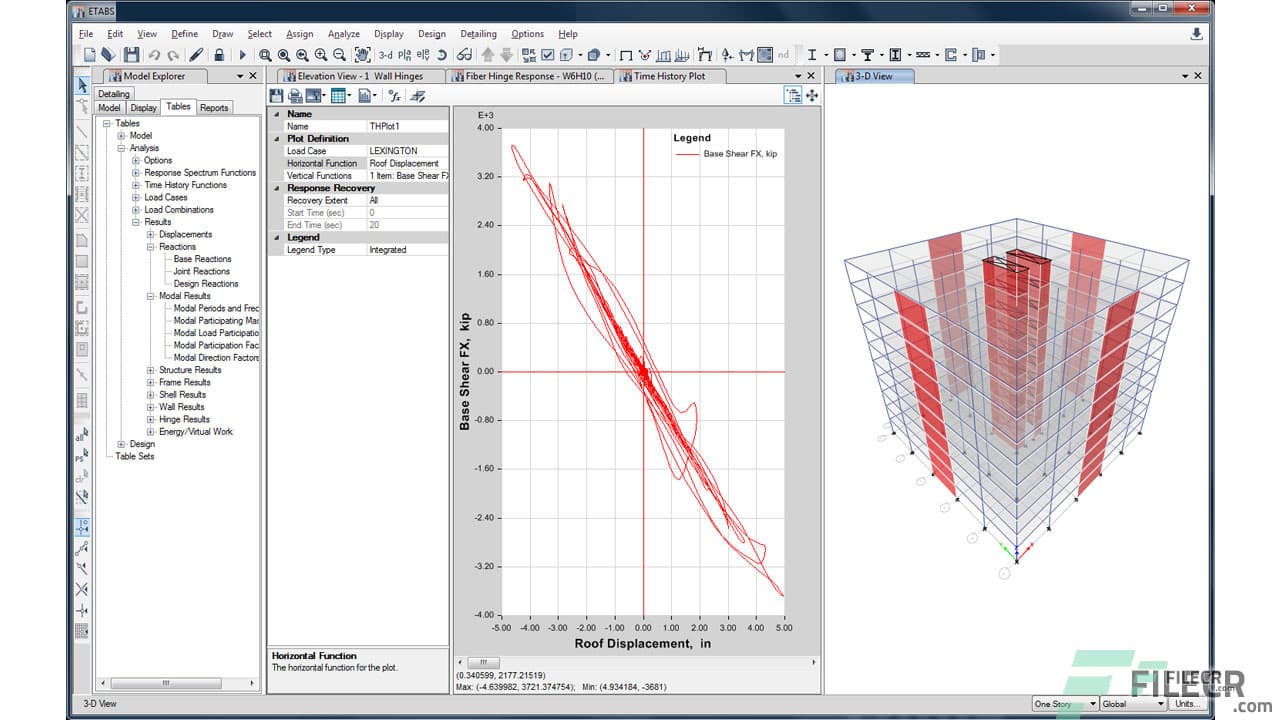
Task: Switch to the Time History Plot tab
Action: tap(669, 75)
